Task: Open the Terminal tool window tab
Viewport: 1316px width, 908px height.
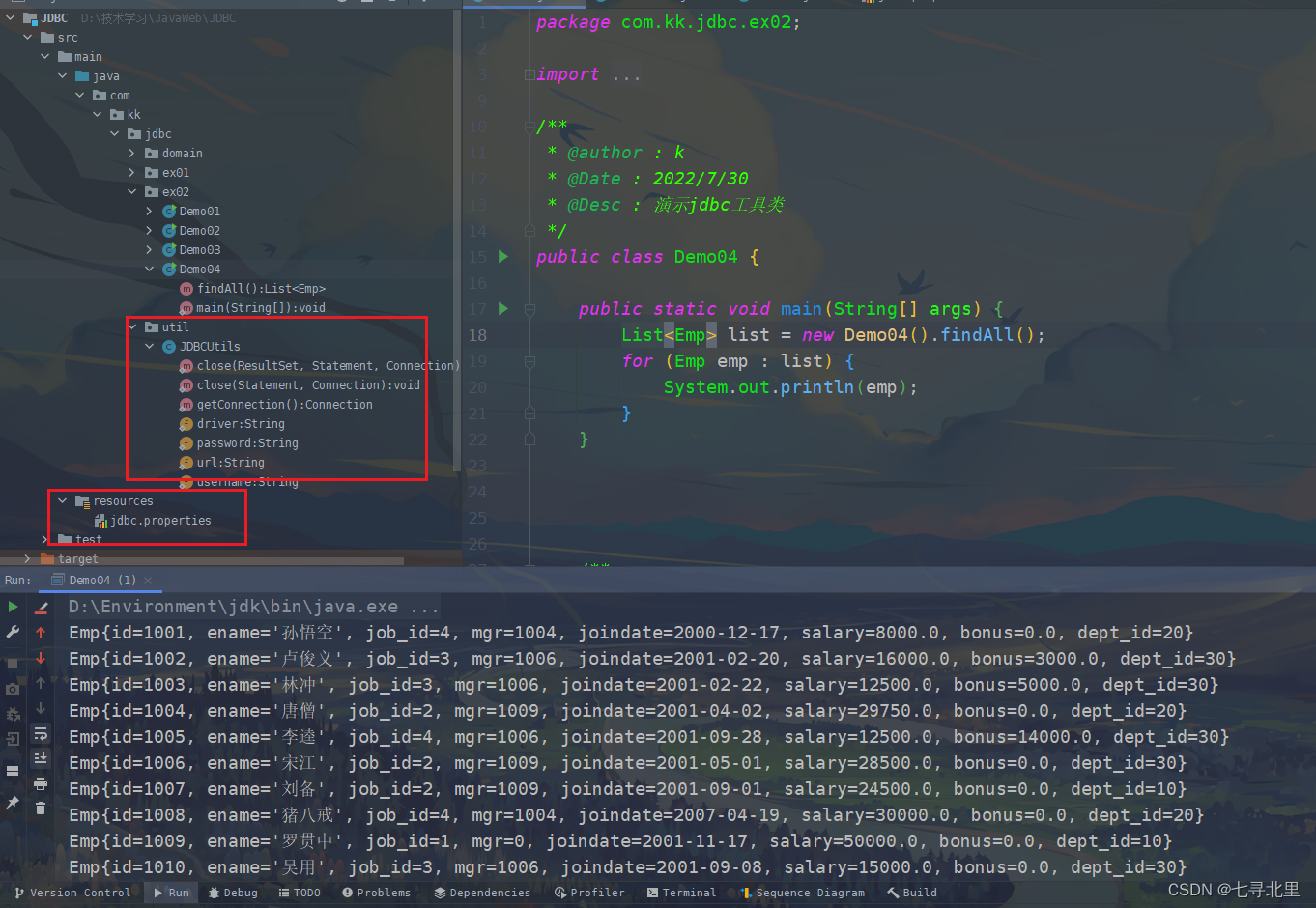Action: (x=681, y=893)
